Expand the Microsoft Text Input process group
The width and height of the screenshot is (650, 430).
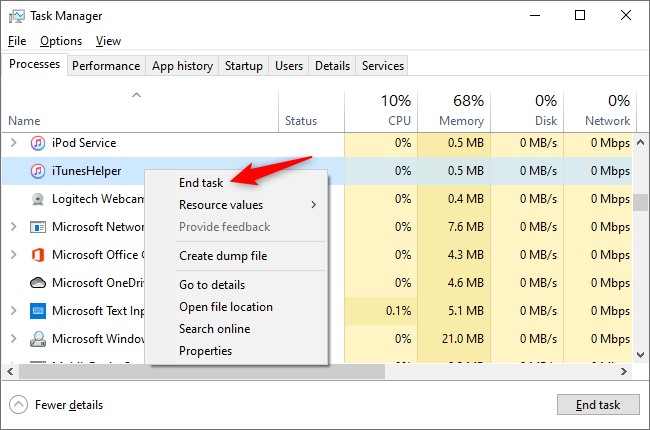click(13, 311)
